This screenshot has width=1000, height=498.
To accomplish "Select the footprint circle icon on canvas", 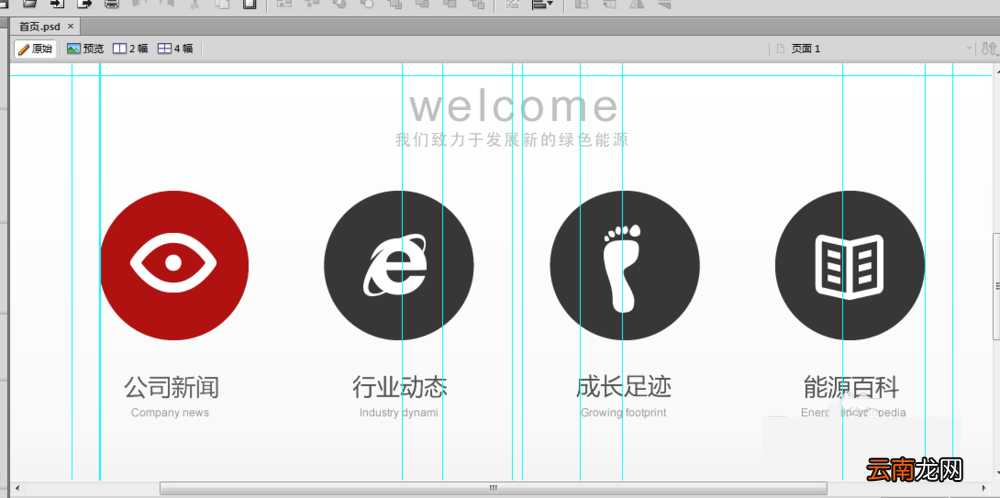I will click(x=624, y=265).
